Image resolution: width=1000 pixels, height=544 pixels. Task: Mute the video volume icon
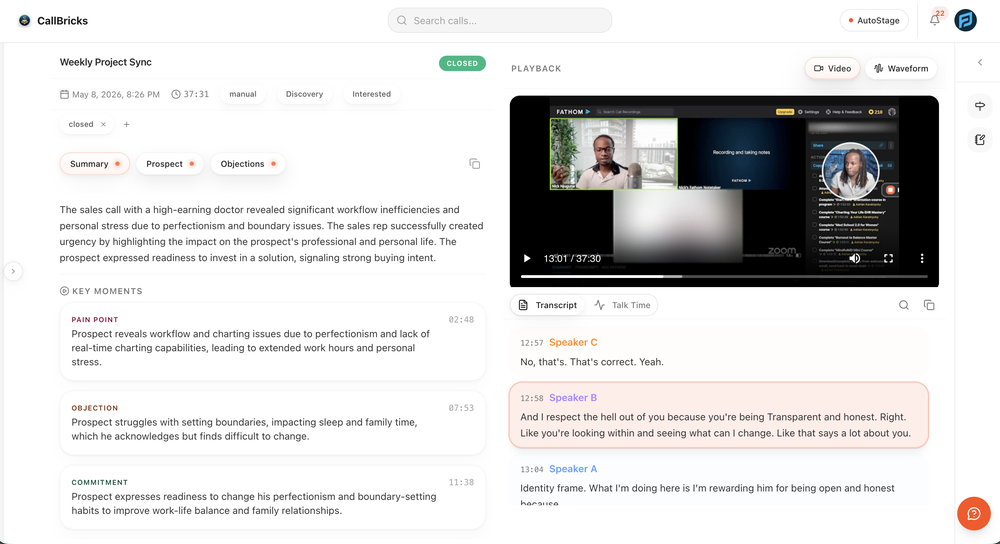click(x=855, y=258)
